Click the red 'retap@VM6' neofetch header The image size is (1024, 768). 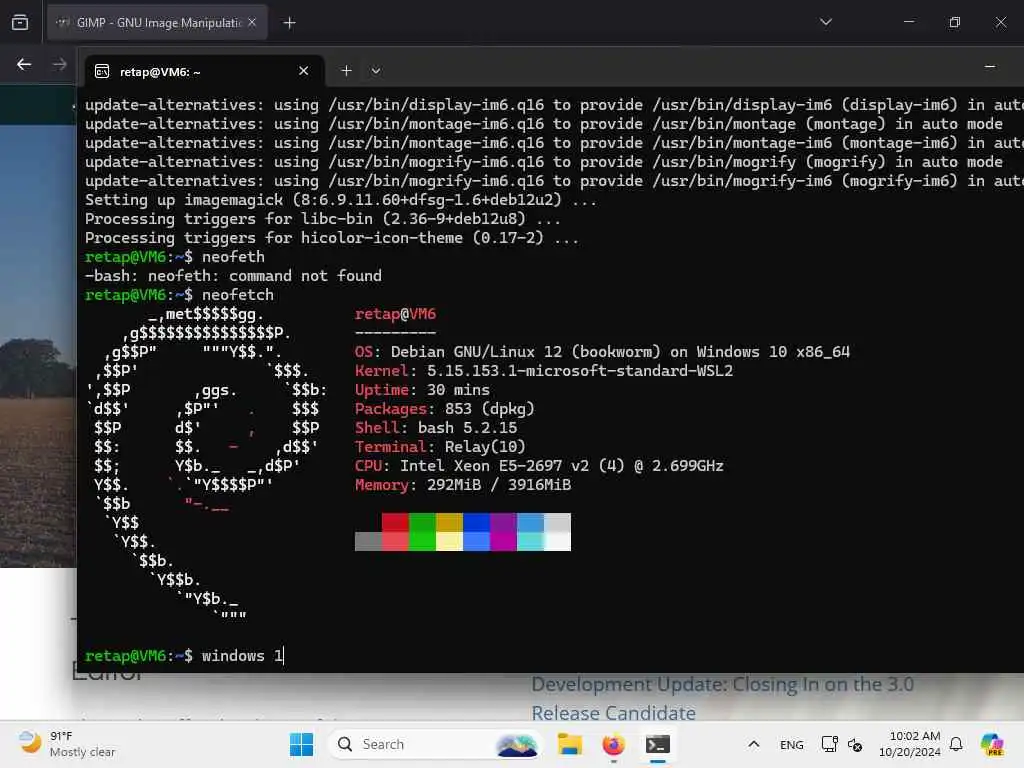pos(395,314)
